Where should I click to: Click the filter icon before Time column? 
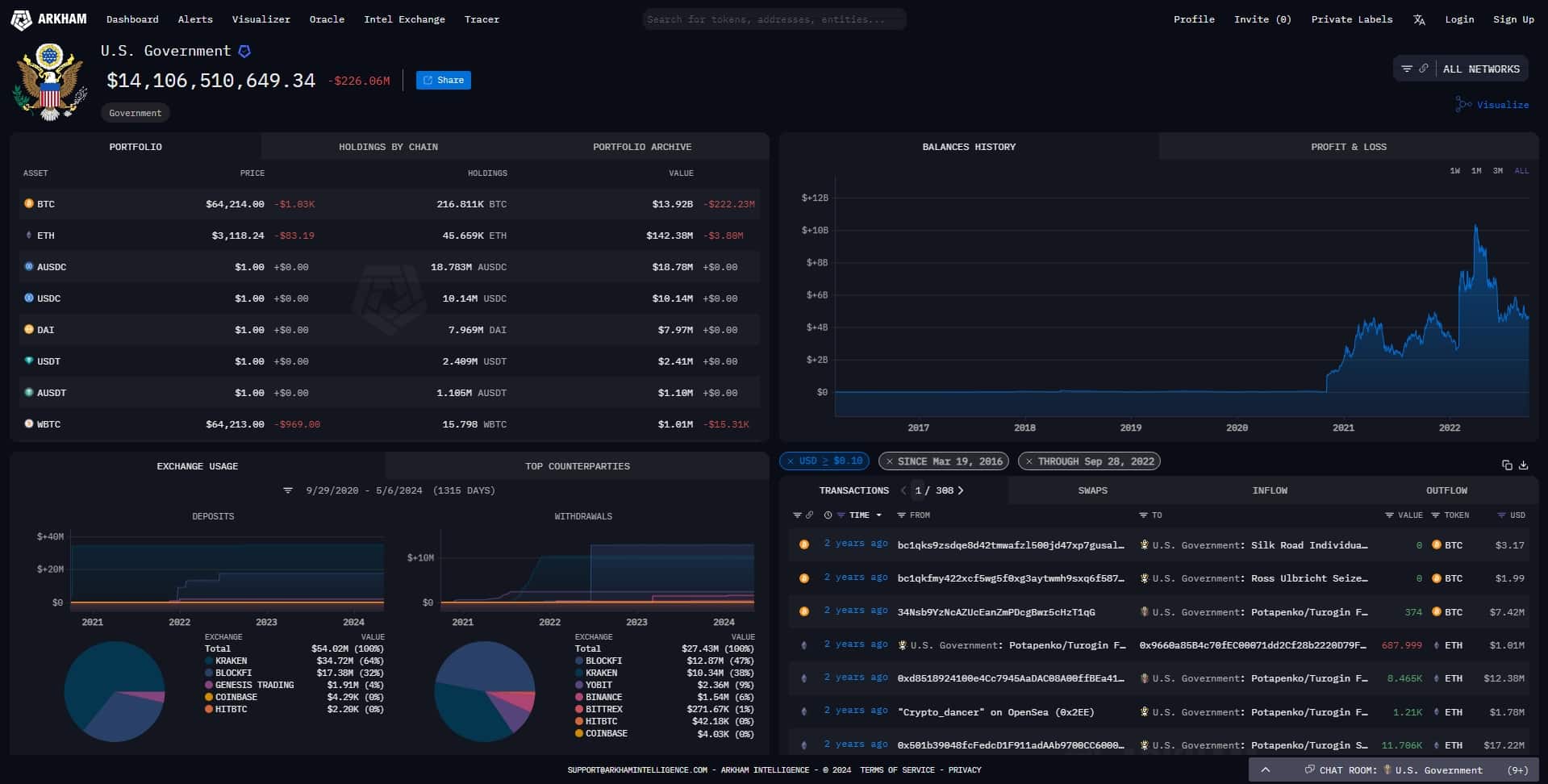click(x=841, y=515)
